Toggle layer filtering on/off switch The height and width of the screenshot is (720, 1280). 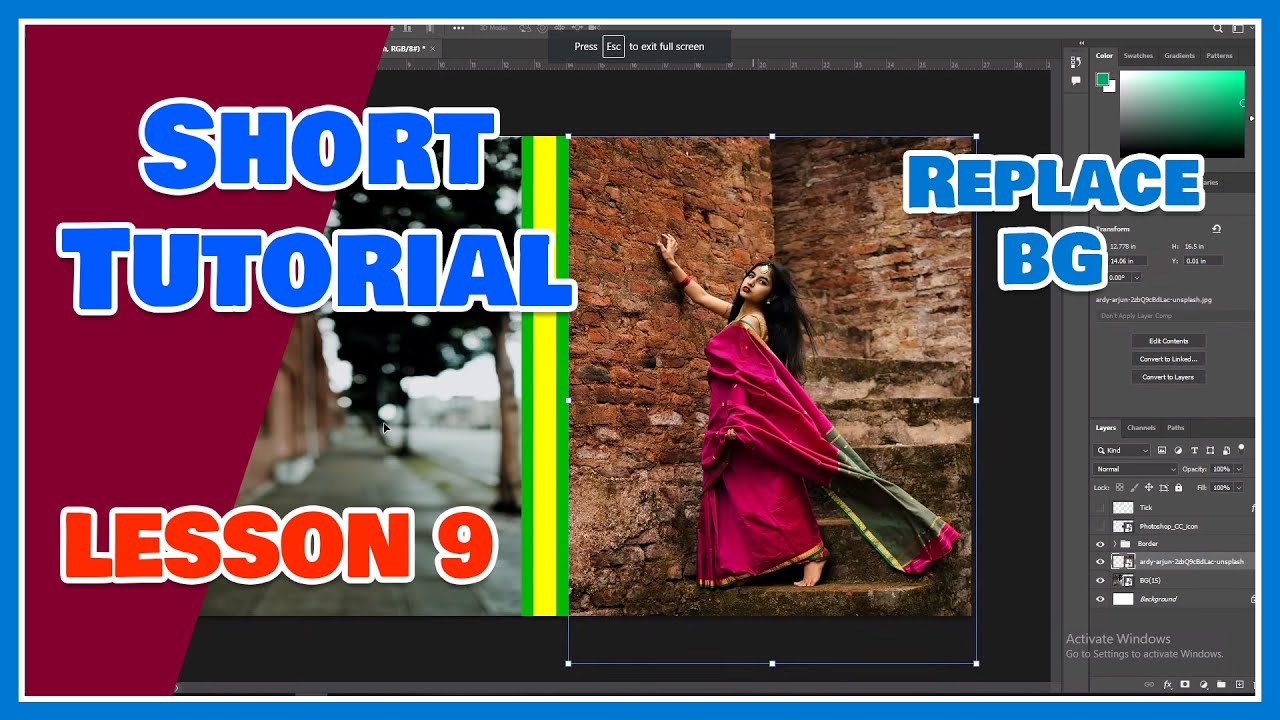click(x=1241, y=449)
